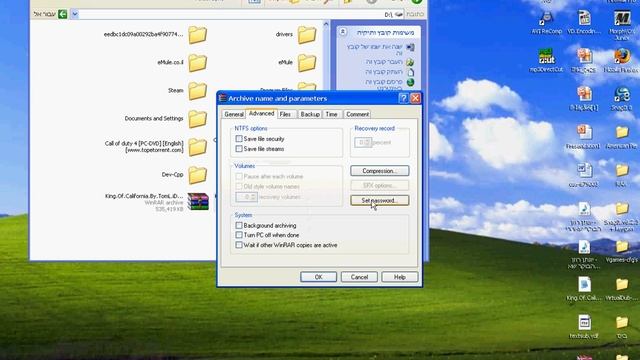The image size is (640, 360).
Task: Open the Backup tab
Action: 310,114
